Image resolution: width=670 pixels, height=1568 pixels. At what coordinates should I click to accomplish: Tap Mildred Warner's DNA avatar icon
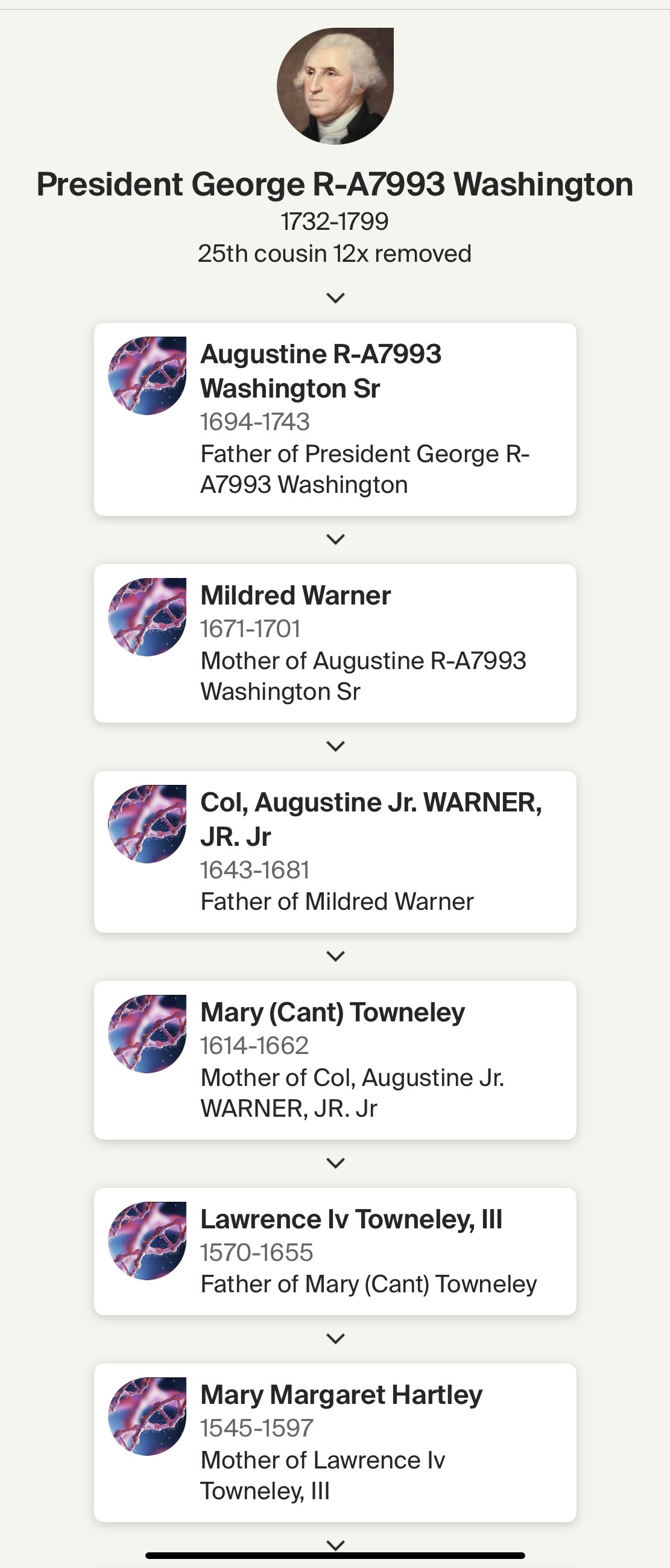147,617
